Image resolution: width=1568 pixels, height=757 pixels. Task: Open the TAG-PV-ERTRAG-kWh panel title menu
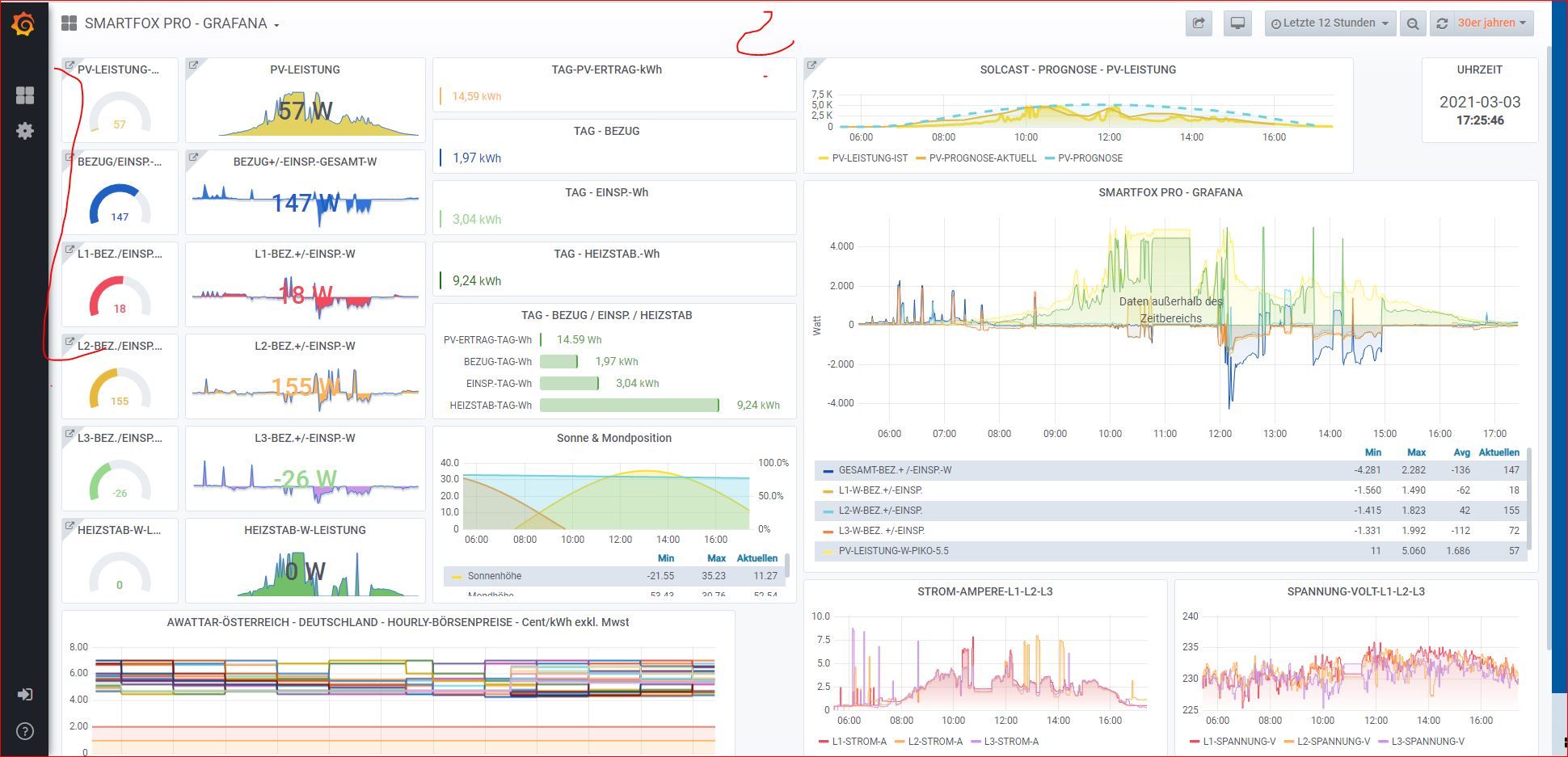(x=606, y=69)
